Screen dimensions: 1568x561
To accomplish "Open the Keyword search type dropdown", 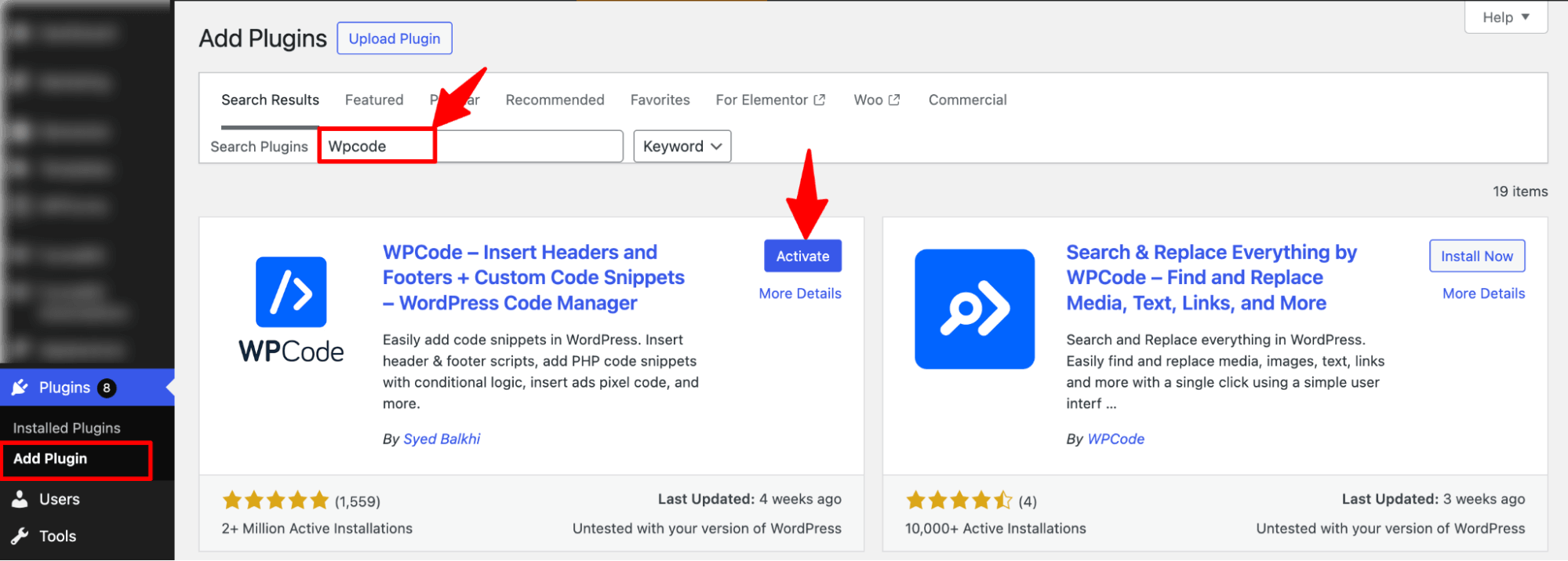I will tap(682, 147).
